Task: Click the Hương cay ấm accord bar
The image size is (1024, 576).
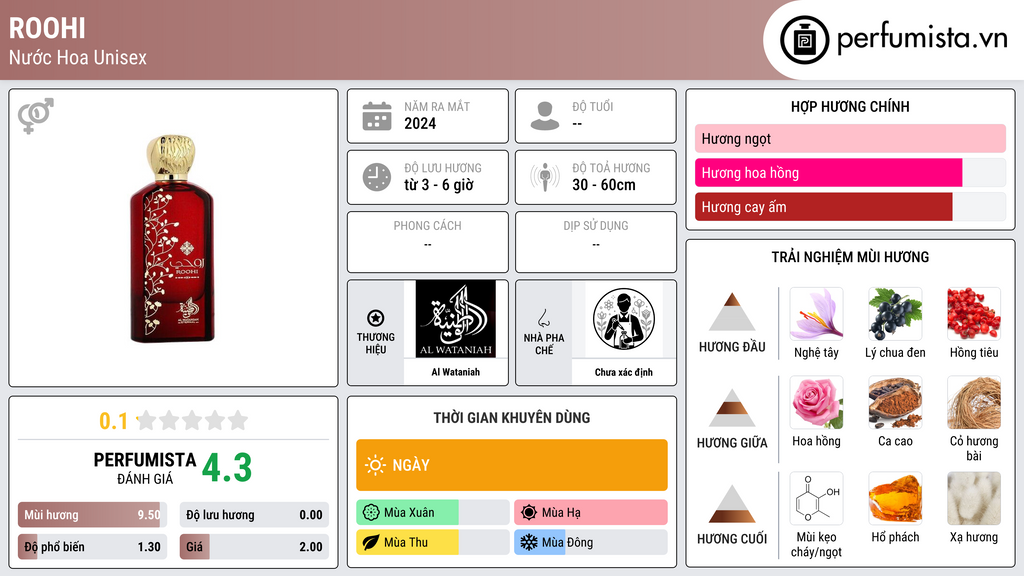Action: click(850, 206)
